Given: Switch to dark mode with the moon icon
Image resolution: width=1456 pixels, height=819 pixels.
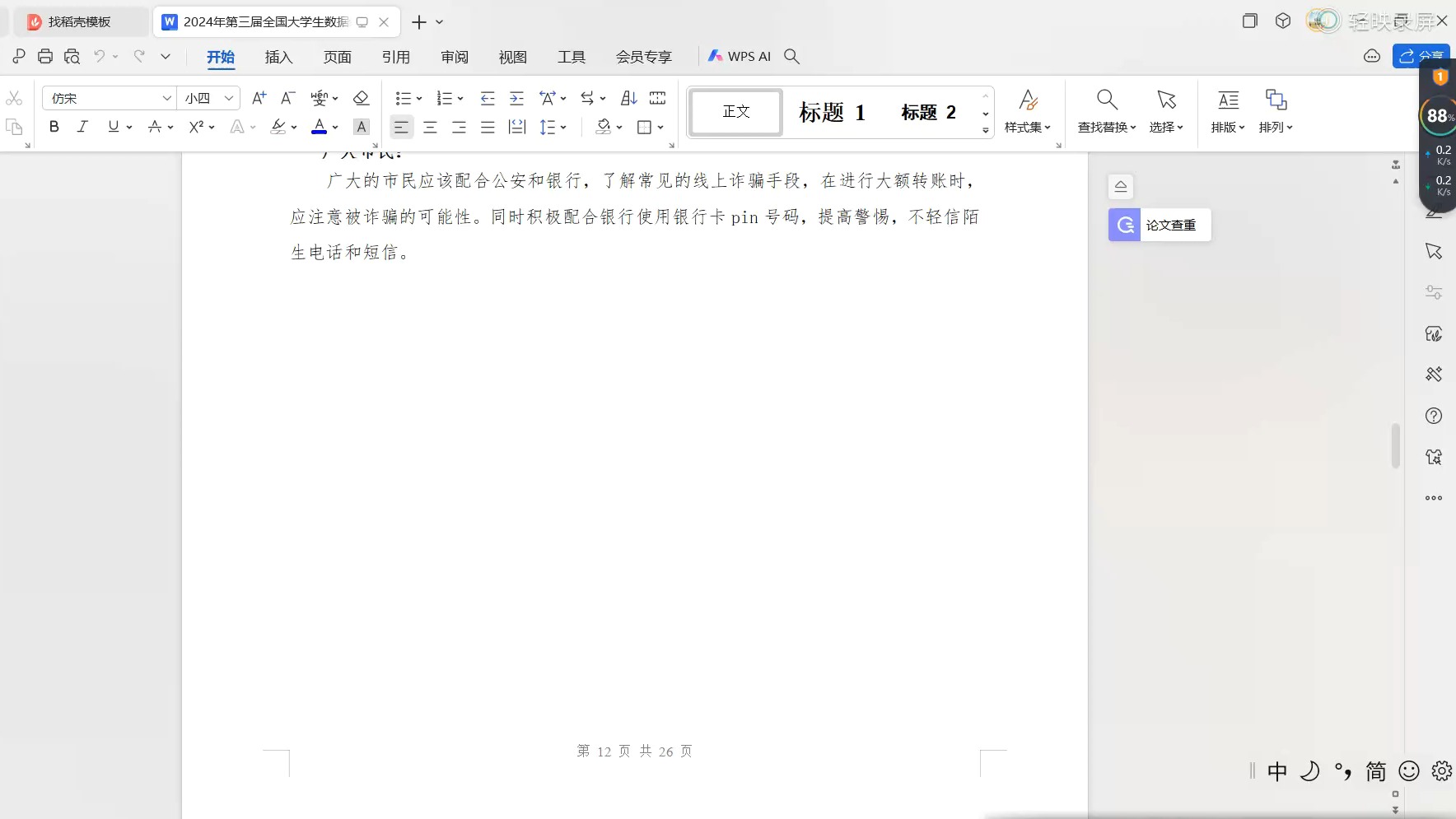Looking at the screenshot, I should coord(1311,771).
